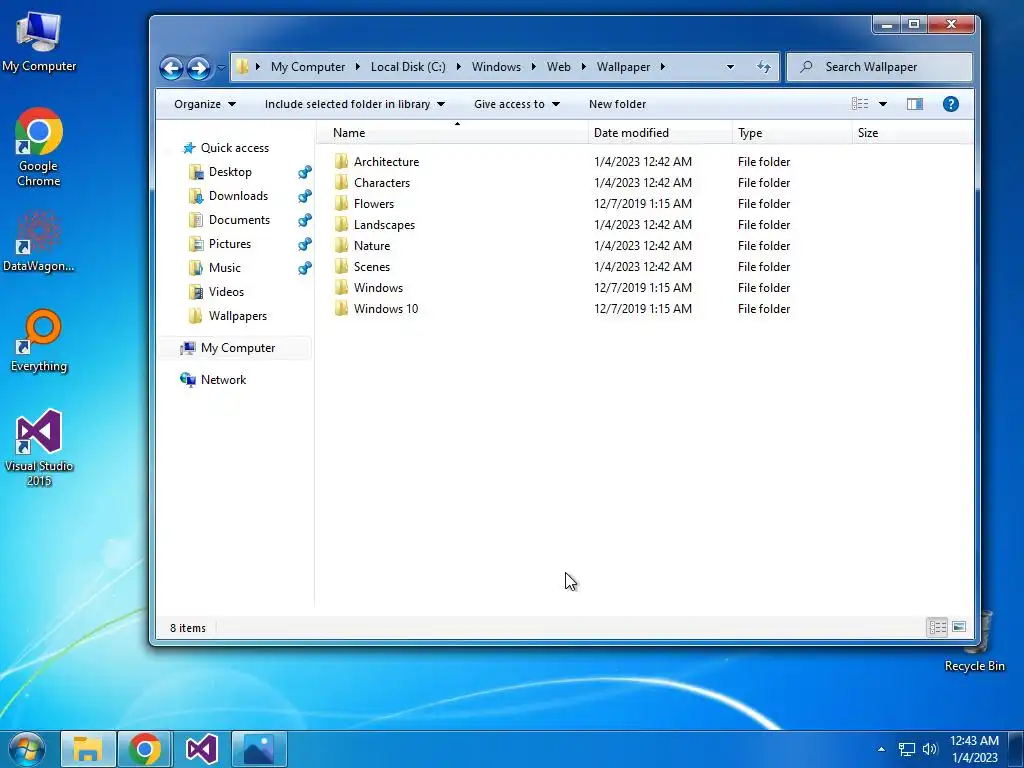Open the DataWagon desktop shortcut
The height and width of the screenshot is (768, 1024).
coord(39,240)
